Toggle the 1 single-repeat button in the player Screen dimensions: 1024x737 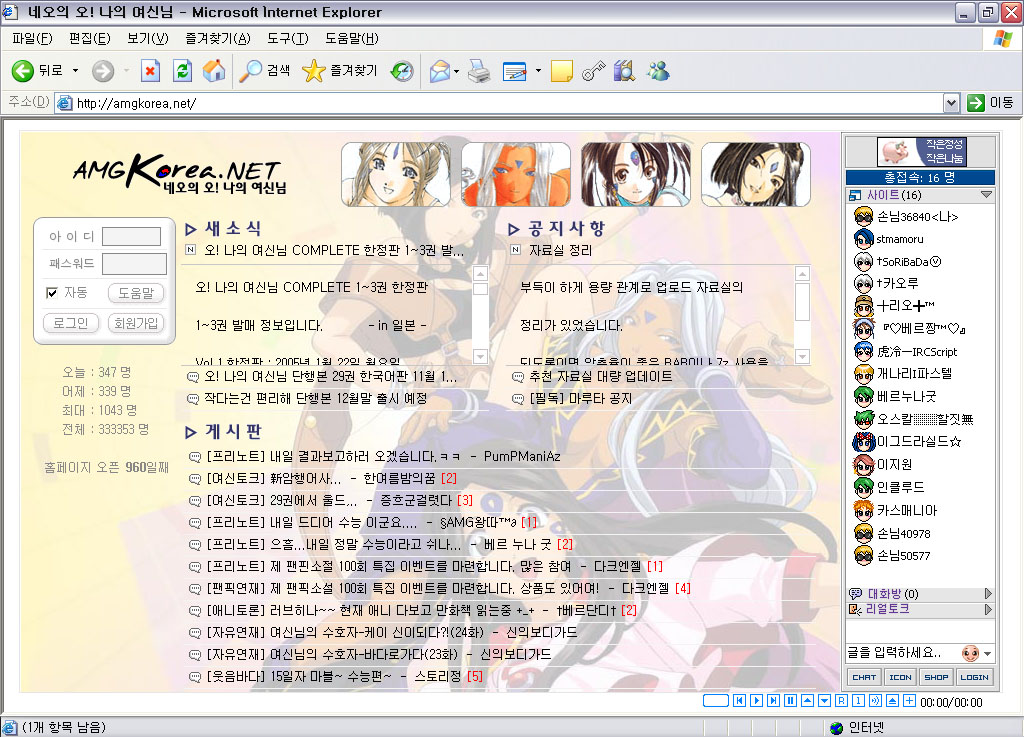point(858,700)
